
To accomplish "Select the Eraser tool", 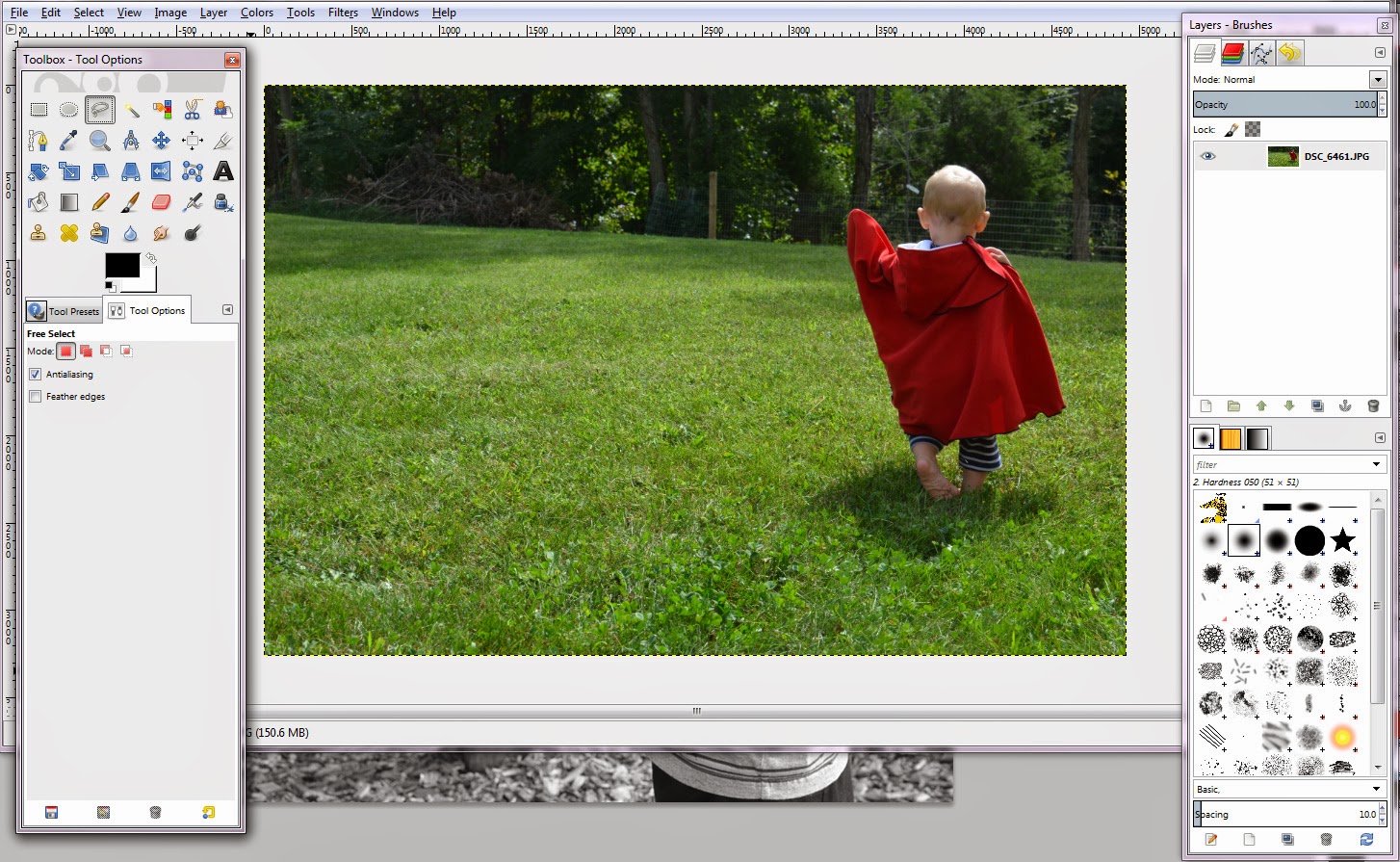I will tap(161, 201).
